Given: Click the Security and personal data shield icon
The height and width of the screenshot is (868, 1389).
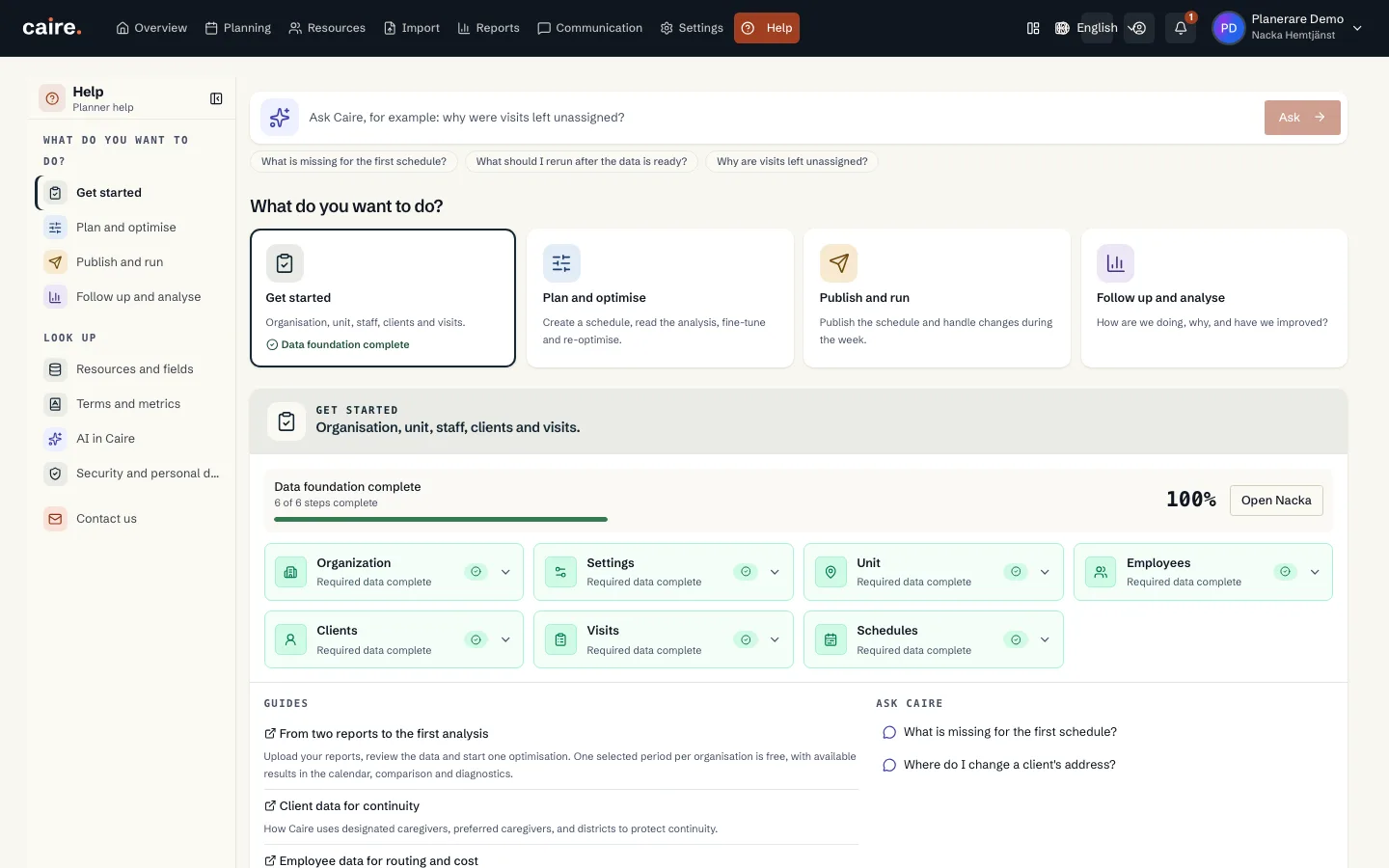Looking at the screenshot, I should pos(56,474).
